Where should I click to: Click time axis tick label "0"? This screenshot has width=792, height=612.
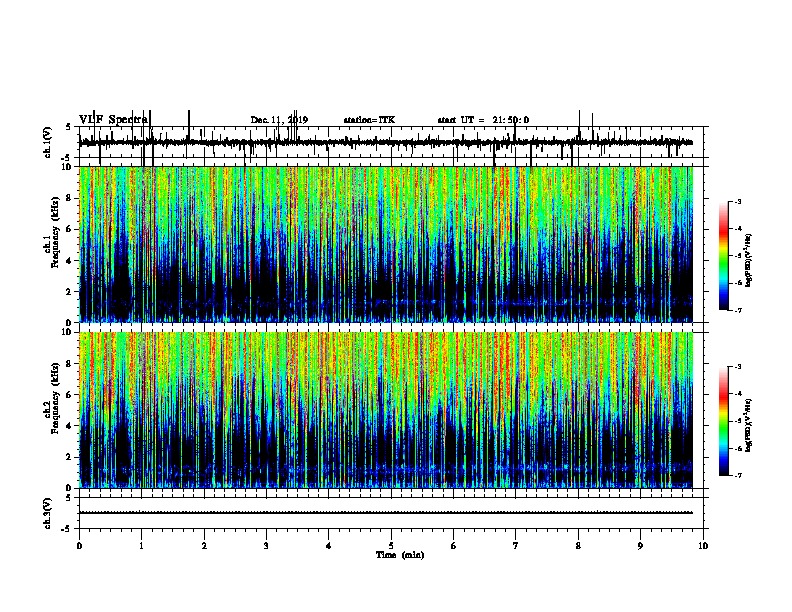pos(79,546)
